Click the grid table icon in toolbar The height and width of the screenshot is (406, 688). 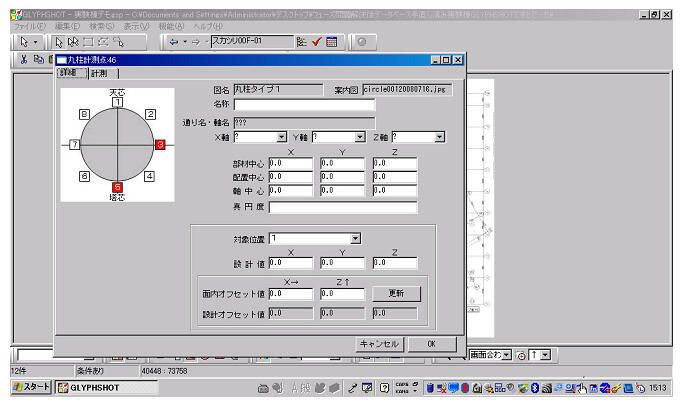(x=332, y=42)
